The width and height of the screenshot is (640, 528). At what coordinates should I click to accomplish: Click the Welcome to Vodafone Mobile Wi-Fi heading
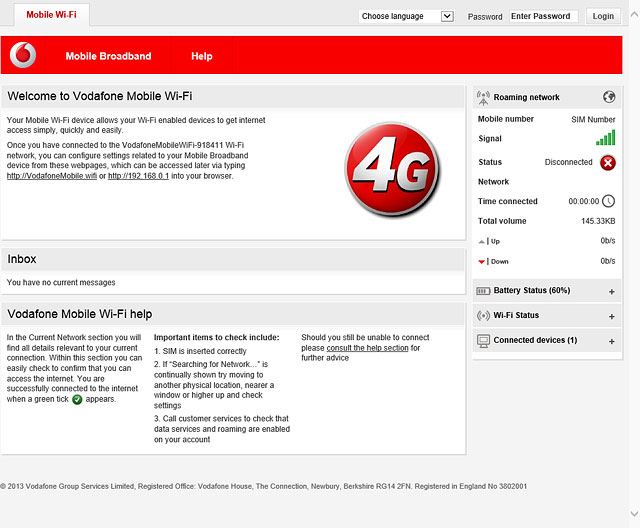pyautogui.click(x=100, y=96)
